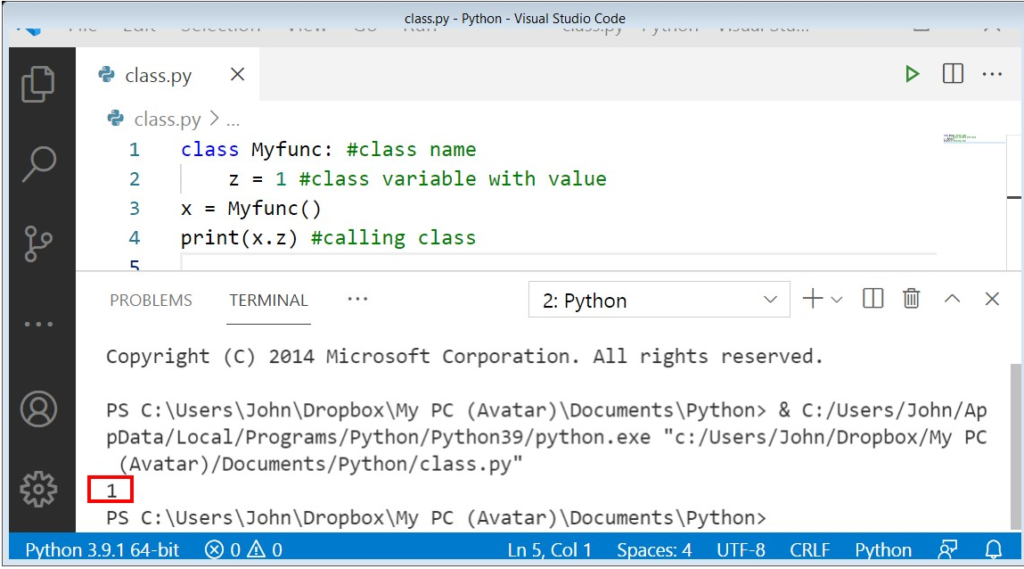1024x569 pixels.
Task: Click the feedback icon in status bar
Action: (x=948, y=550)
